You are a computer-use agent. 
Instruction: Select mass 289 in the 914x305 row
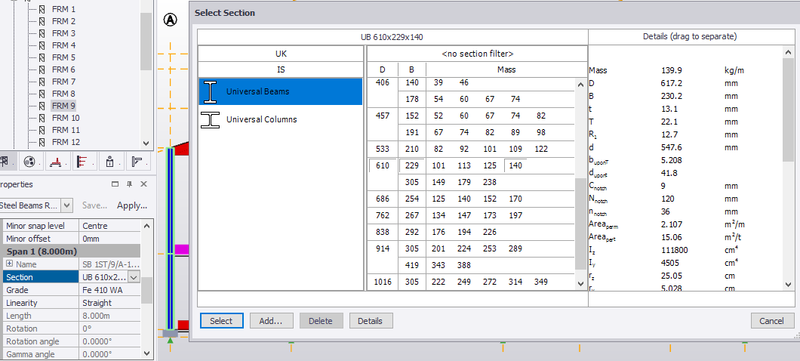click(x=515, y=249)
